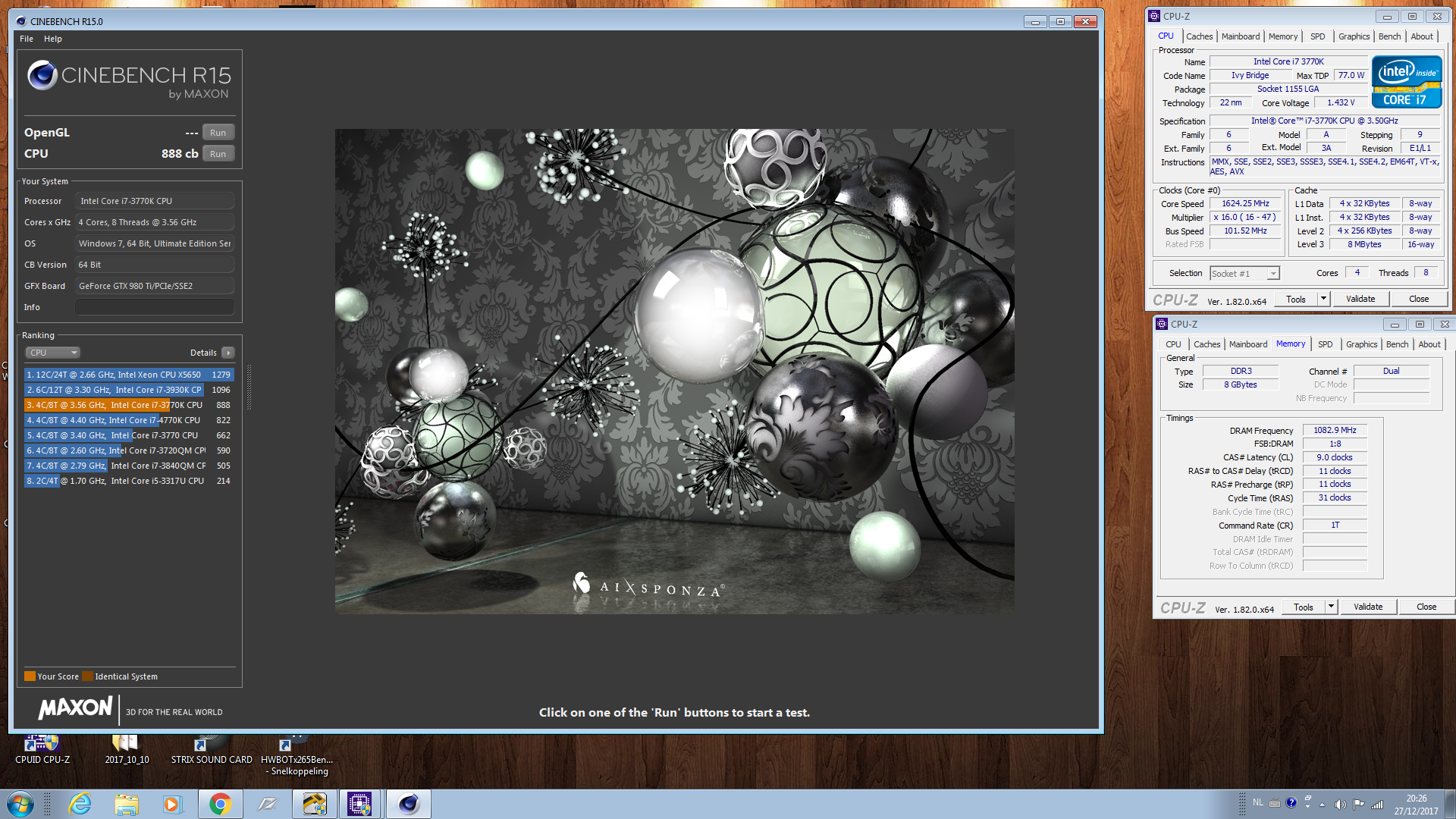Open the CPU ranking type dropdown
1456x819 pixels.
(53, 353)
